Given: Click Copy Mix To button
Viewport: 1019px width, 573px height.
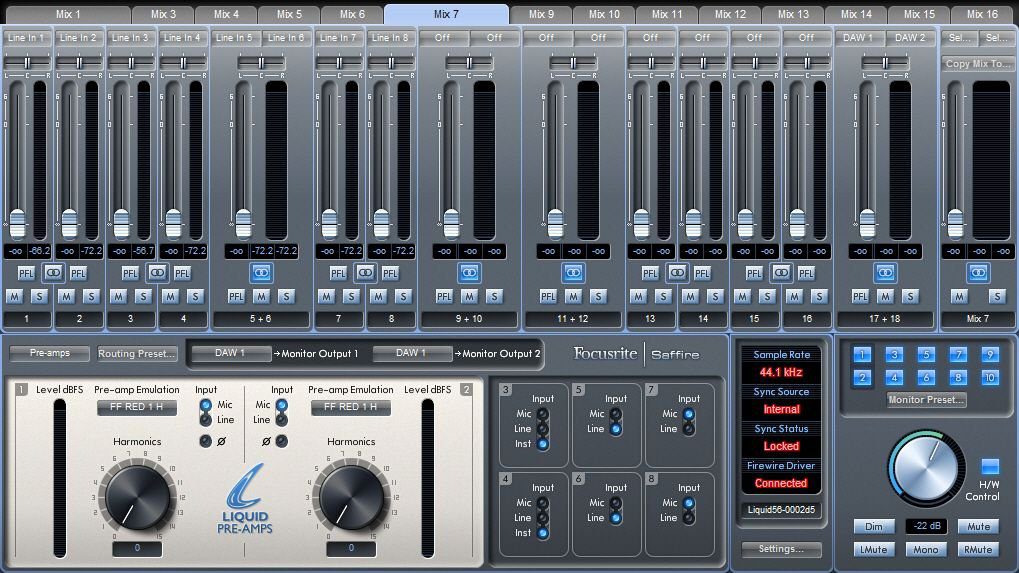Looking at the screenshot, I should click(977, 64).
